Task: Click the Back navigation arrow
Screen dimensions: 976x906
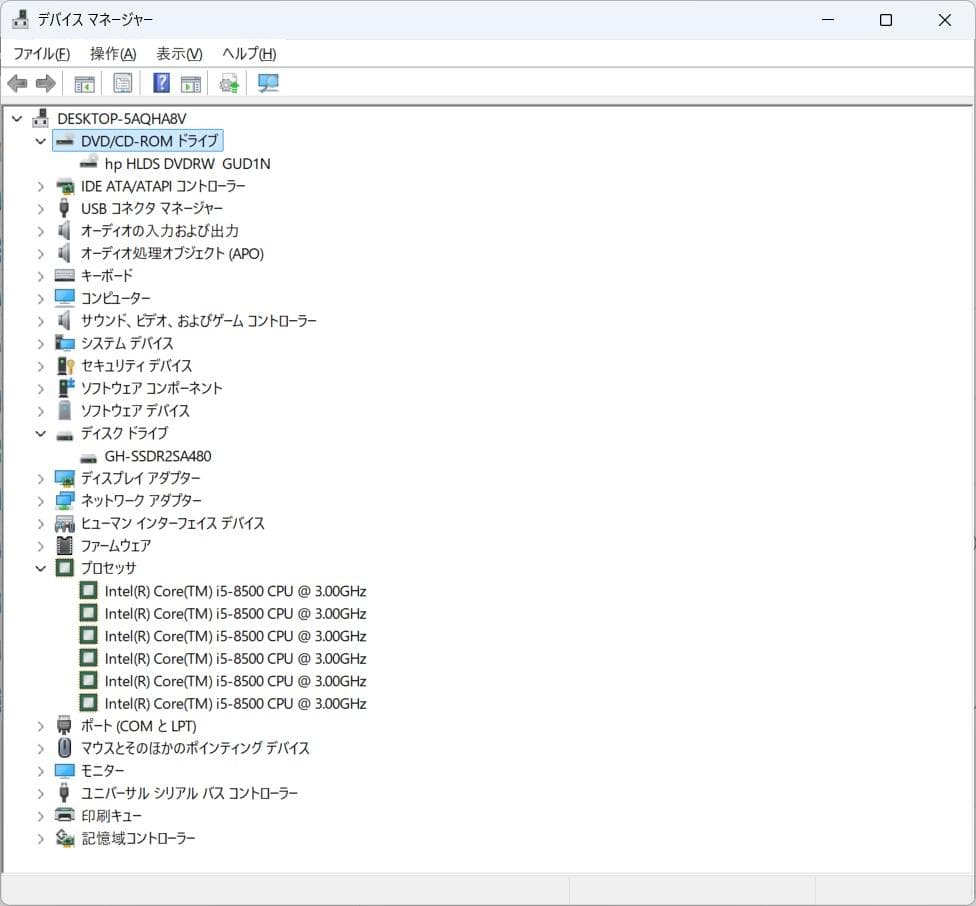Action: (17, 82)
